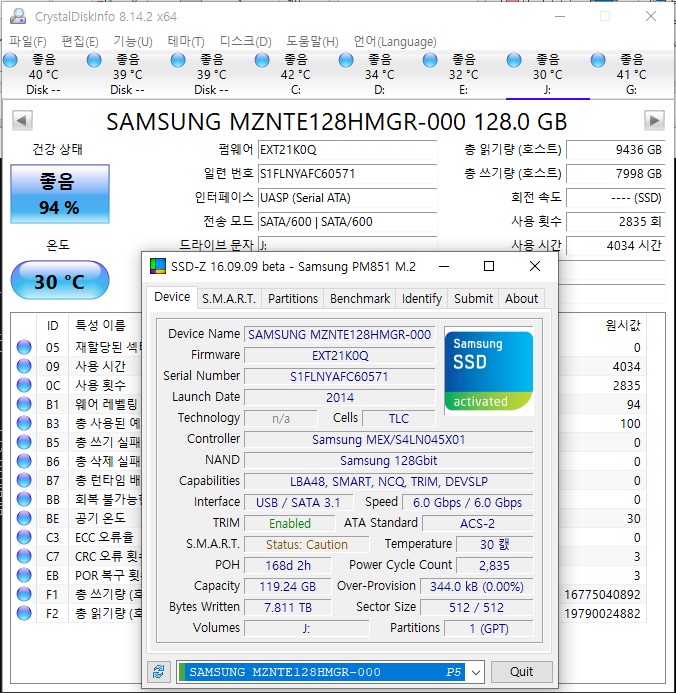Open the 테마(T) menu

coord(186,42)
